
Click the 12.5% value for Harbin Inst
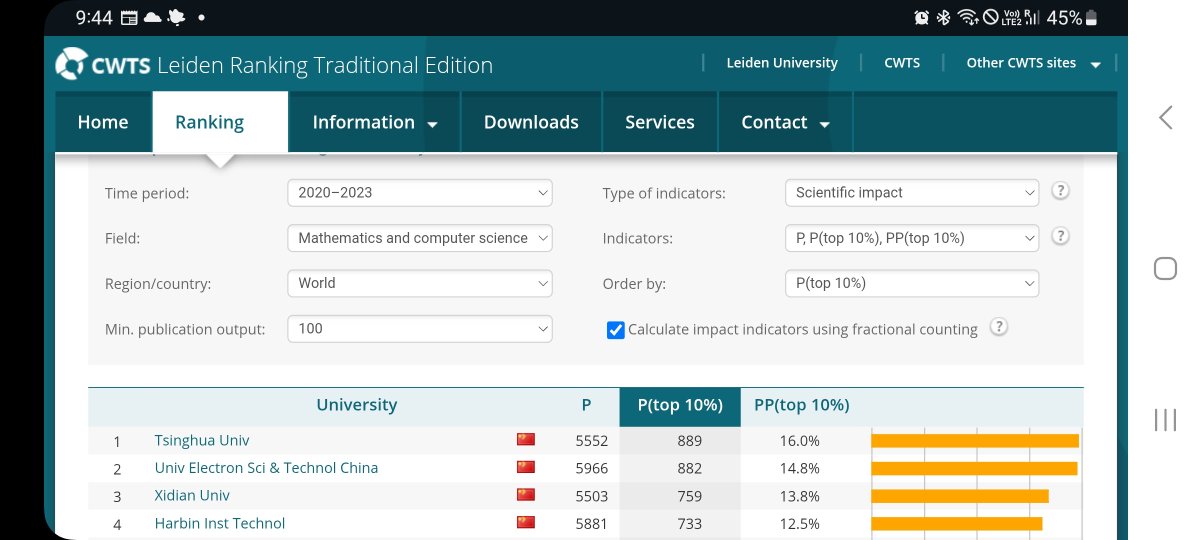click(x=800, y=523)
